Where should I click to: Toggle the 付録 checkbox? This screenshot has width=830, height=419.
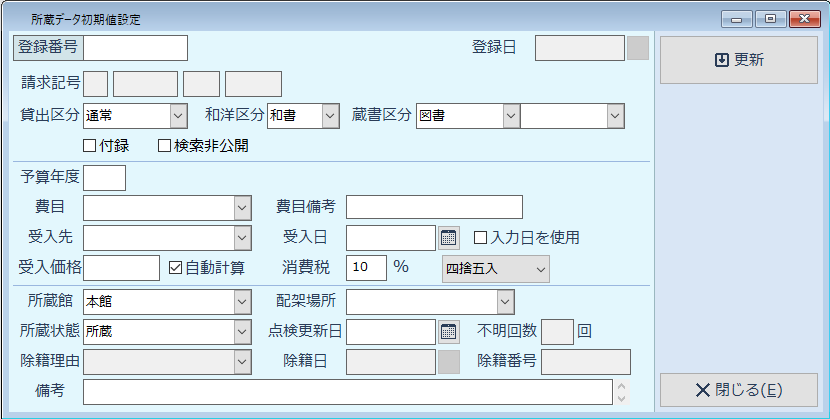(89, 146)
